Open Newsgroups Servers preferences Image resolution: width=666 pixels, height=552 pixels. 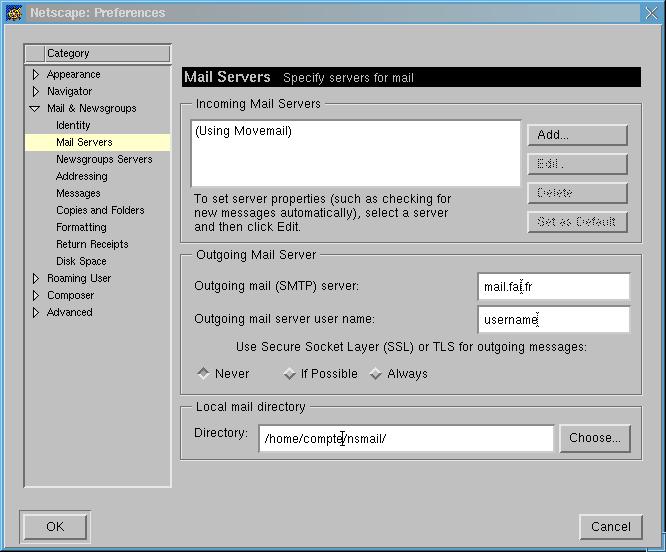[x=104, y=159]
